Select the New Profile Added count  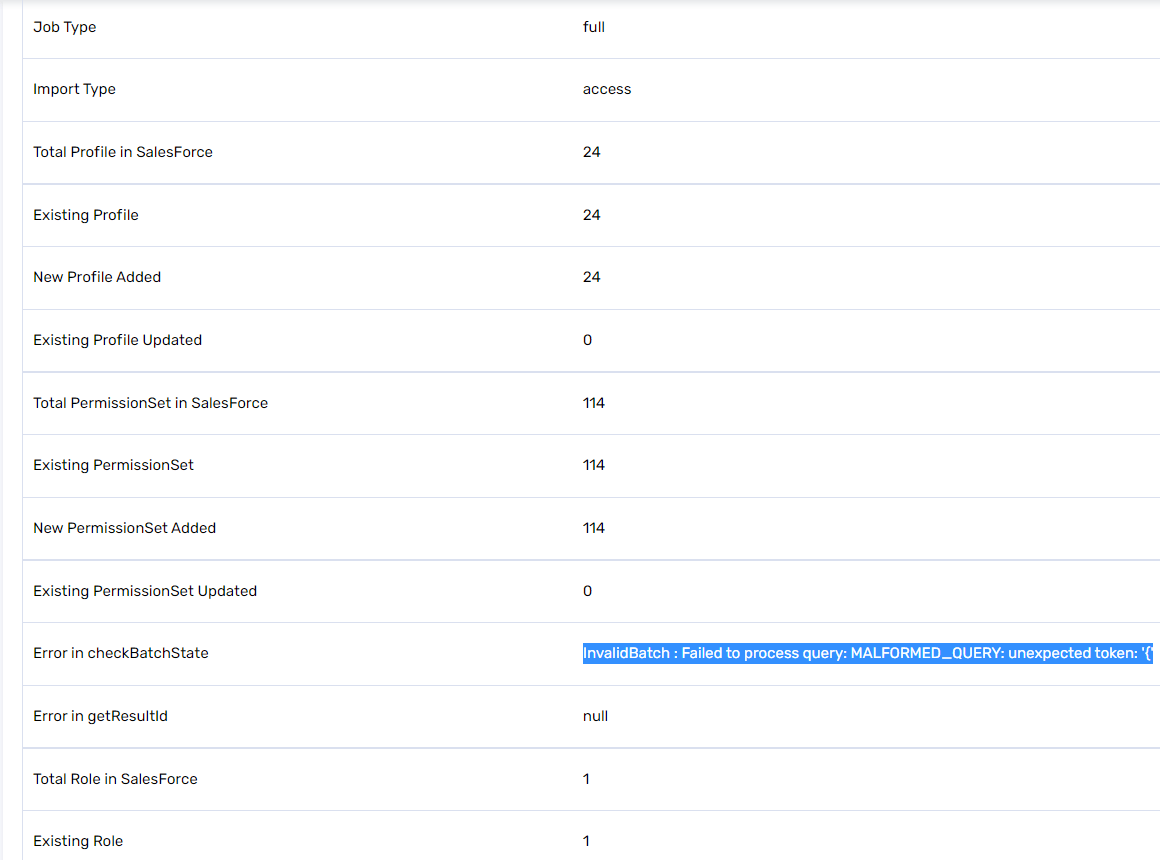(592, 277)
